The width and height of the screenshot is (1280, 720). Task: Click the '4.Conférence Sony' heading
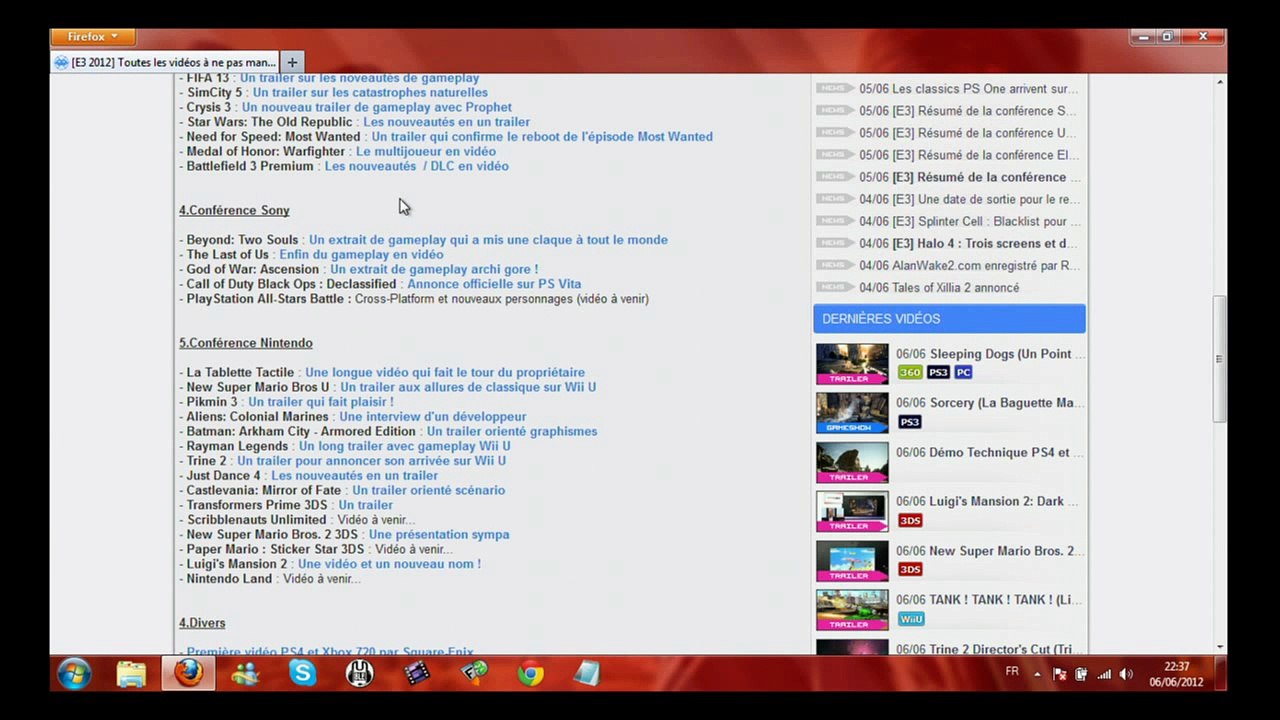234,210
